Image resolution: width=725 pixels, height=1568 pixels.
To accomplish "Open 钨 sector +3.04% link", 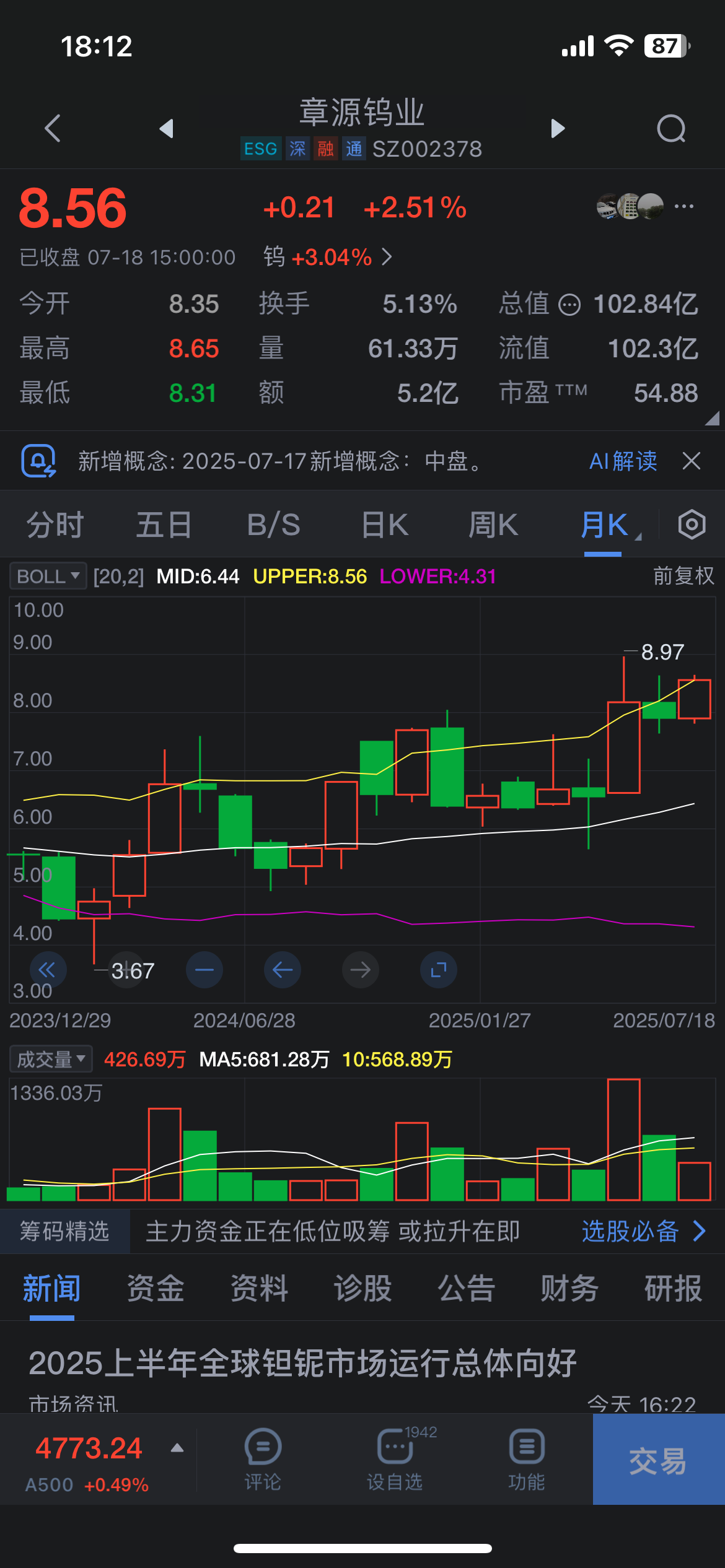I will pos(328,257).
